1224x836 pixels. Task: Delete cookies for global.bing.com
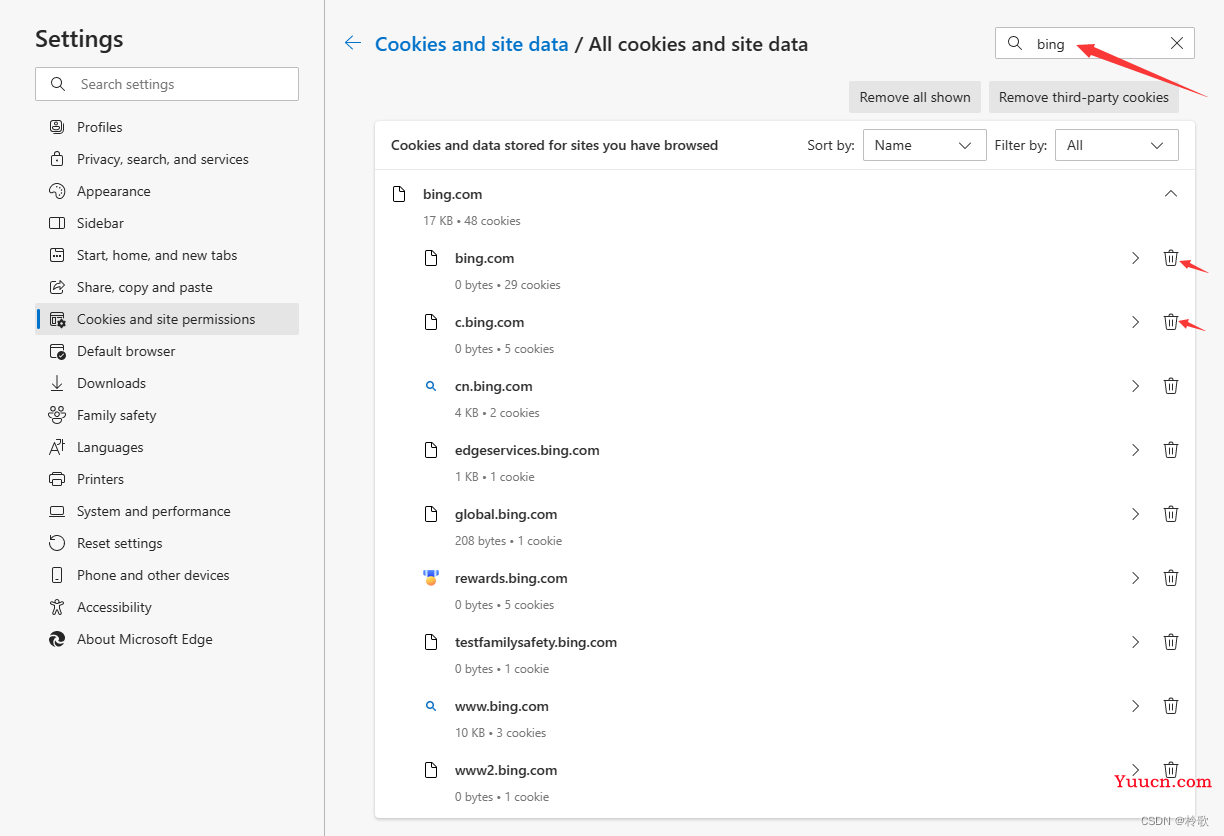(x=1171, y=514)
